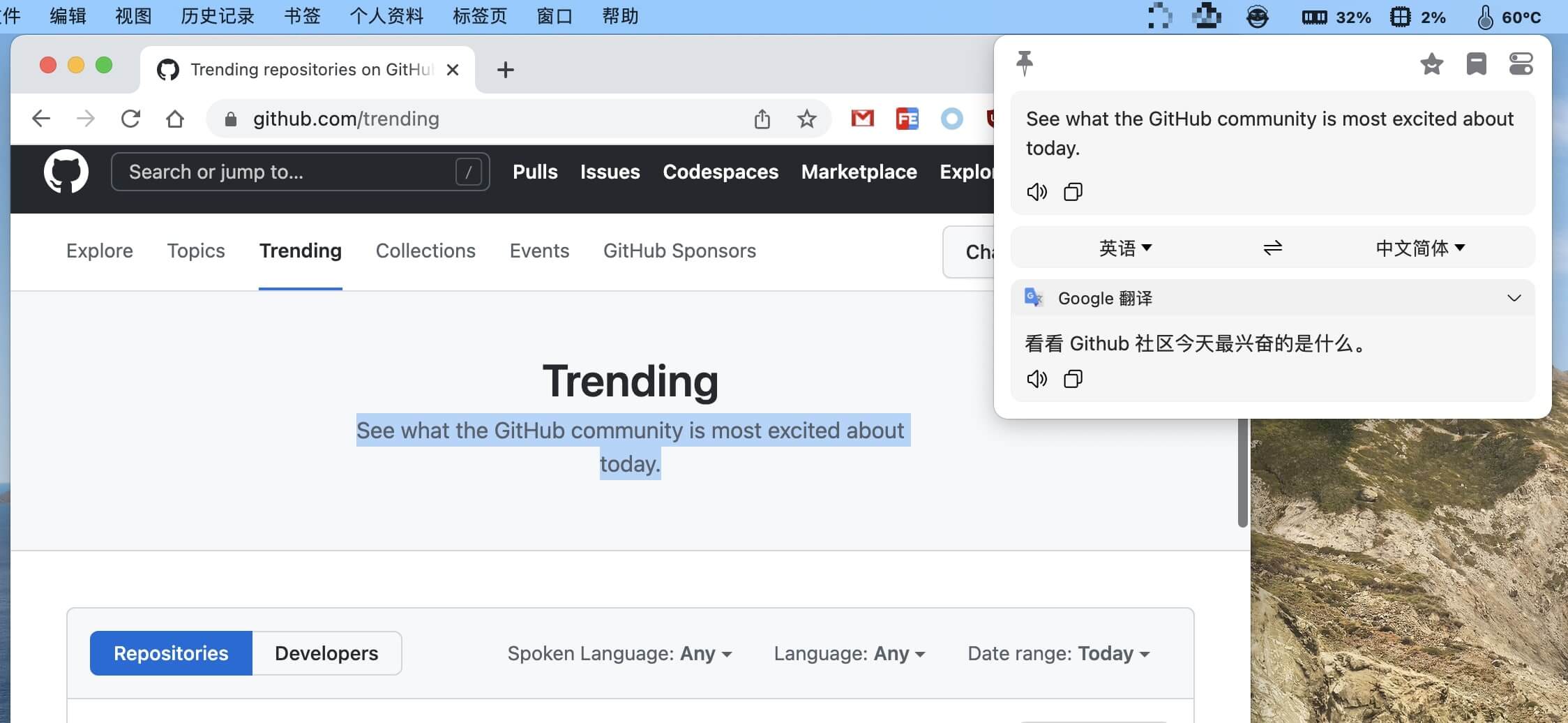Open the bookmark icon in translator popup
This screenshot has width=1568, height=723.
pyautogui.click(x=1476, y=64)
